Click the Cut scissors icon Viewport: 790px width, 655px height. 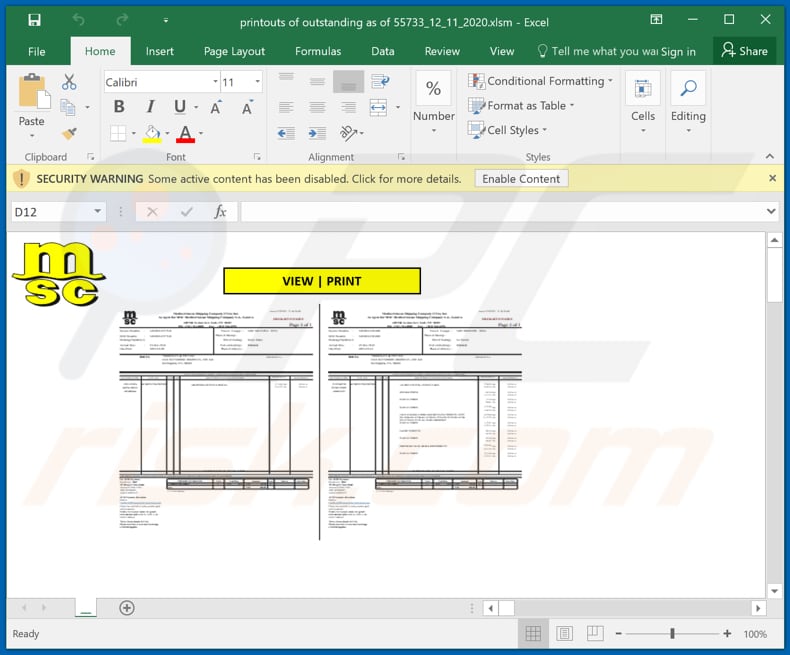(69, 82)
